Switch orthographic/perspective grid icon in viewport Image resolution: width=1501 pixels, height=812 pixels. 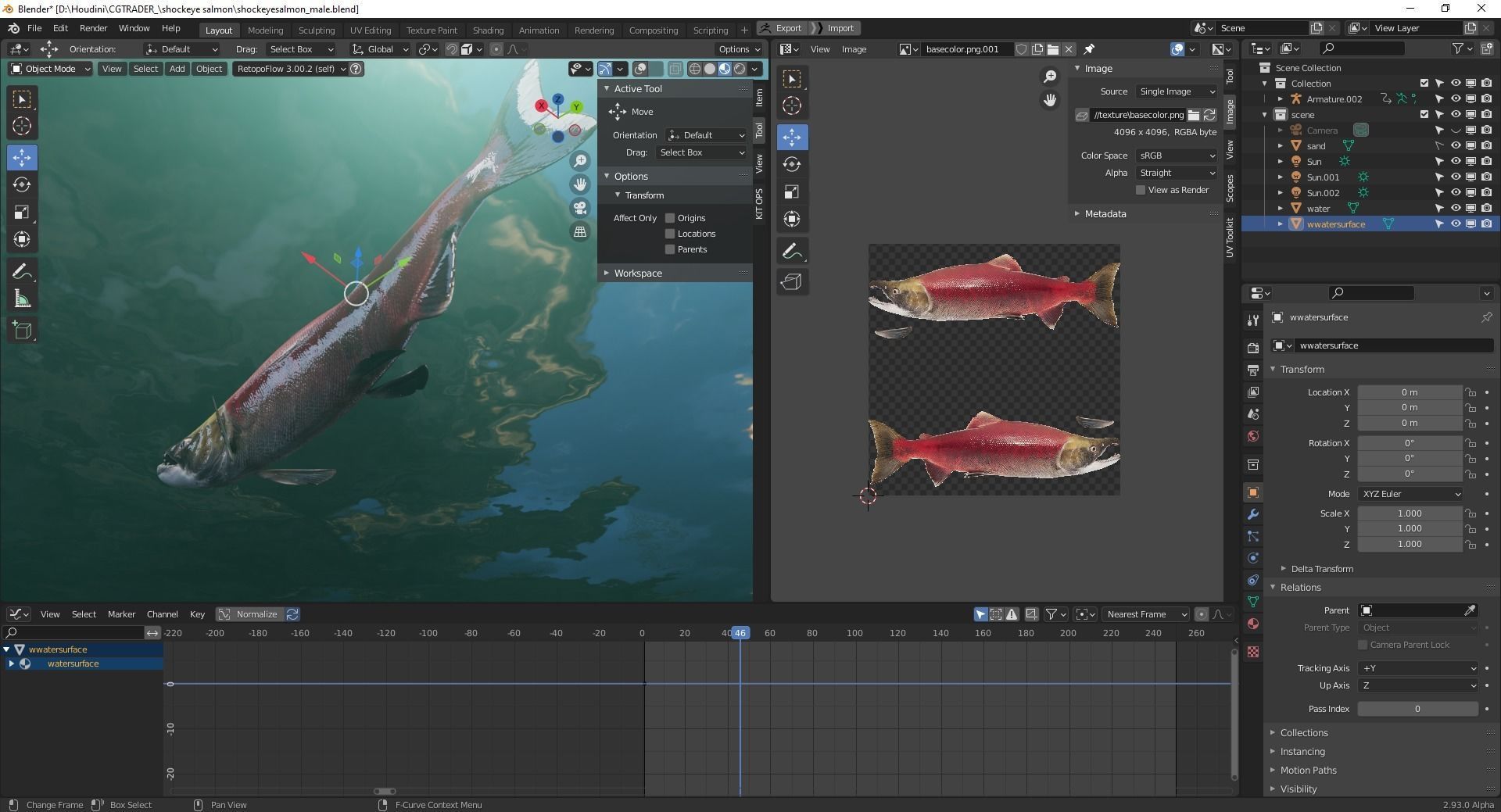[x=580, y=231]
